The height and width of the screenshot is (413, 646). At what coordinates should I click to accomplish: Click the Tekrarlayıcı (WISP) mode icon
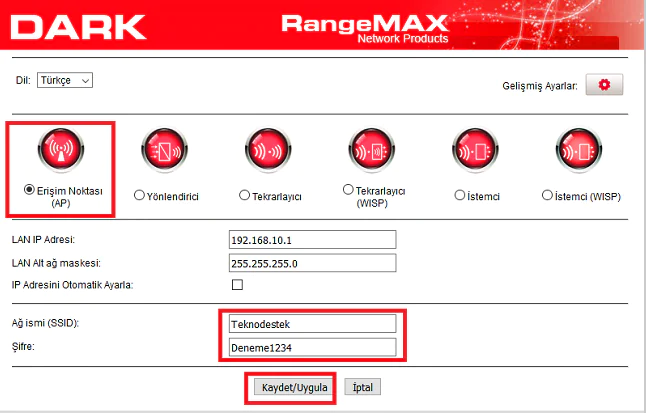coord(372,150)
